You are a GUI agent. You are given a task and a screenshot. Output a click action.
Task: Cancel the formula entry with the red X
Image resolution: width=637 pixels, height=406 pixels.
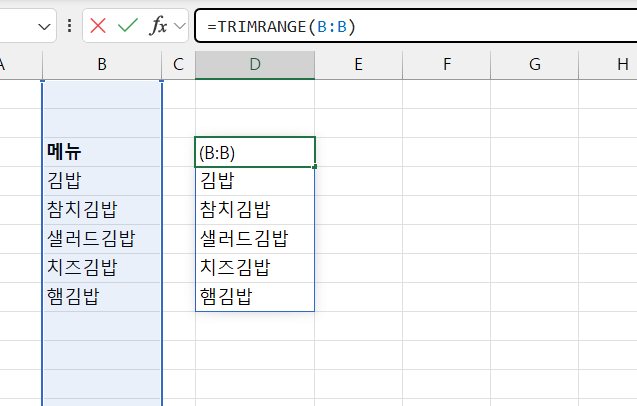98,26
